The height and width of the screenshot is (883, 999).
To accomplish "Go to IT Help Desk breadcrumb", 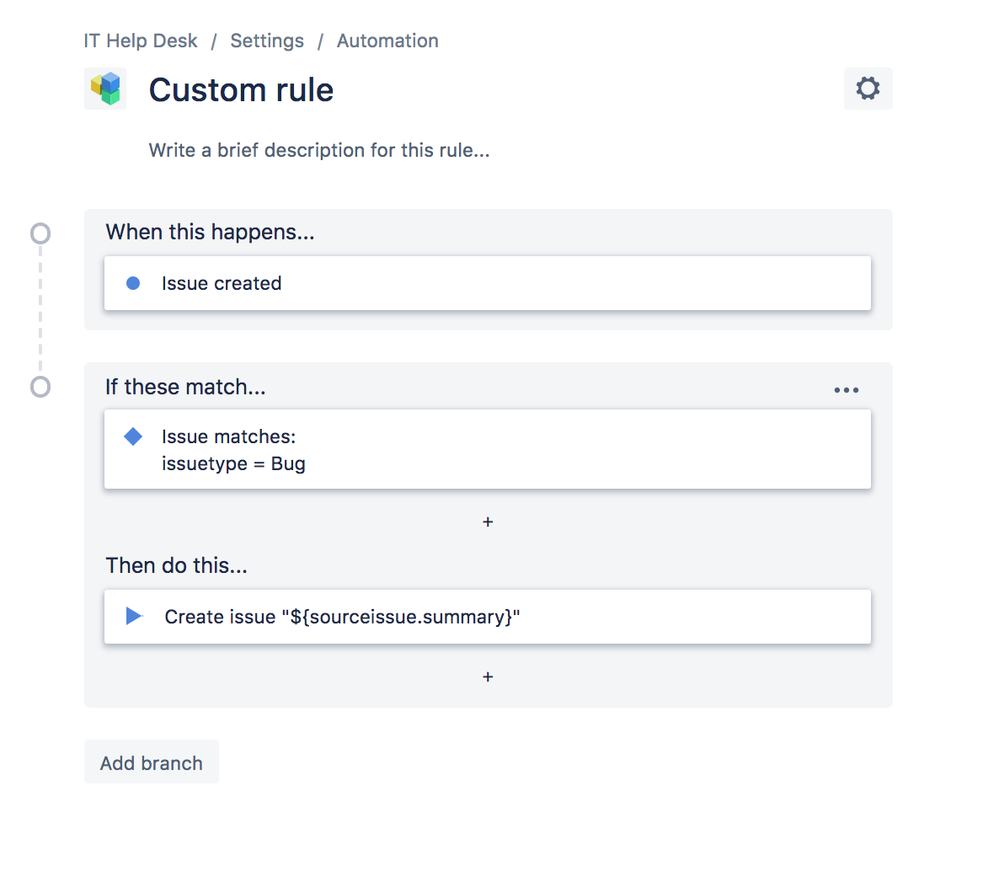I will 141,41.
